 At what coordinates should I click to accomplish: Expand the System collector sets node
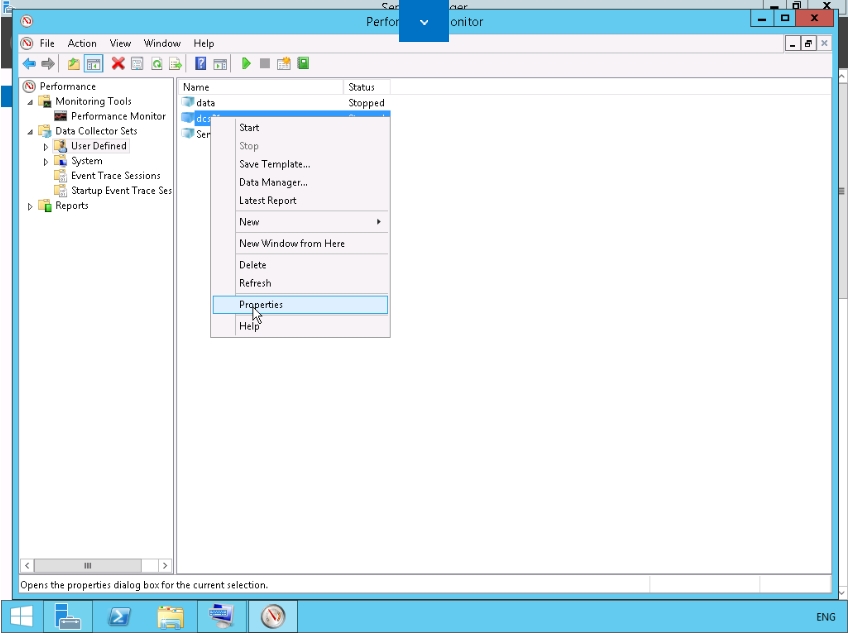pyautogui.click(x=46, y=162)
